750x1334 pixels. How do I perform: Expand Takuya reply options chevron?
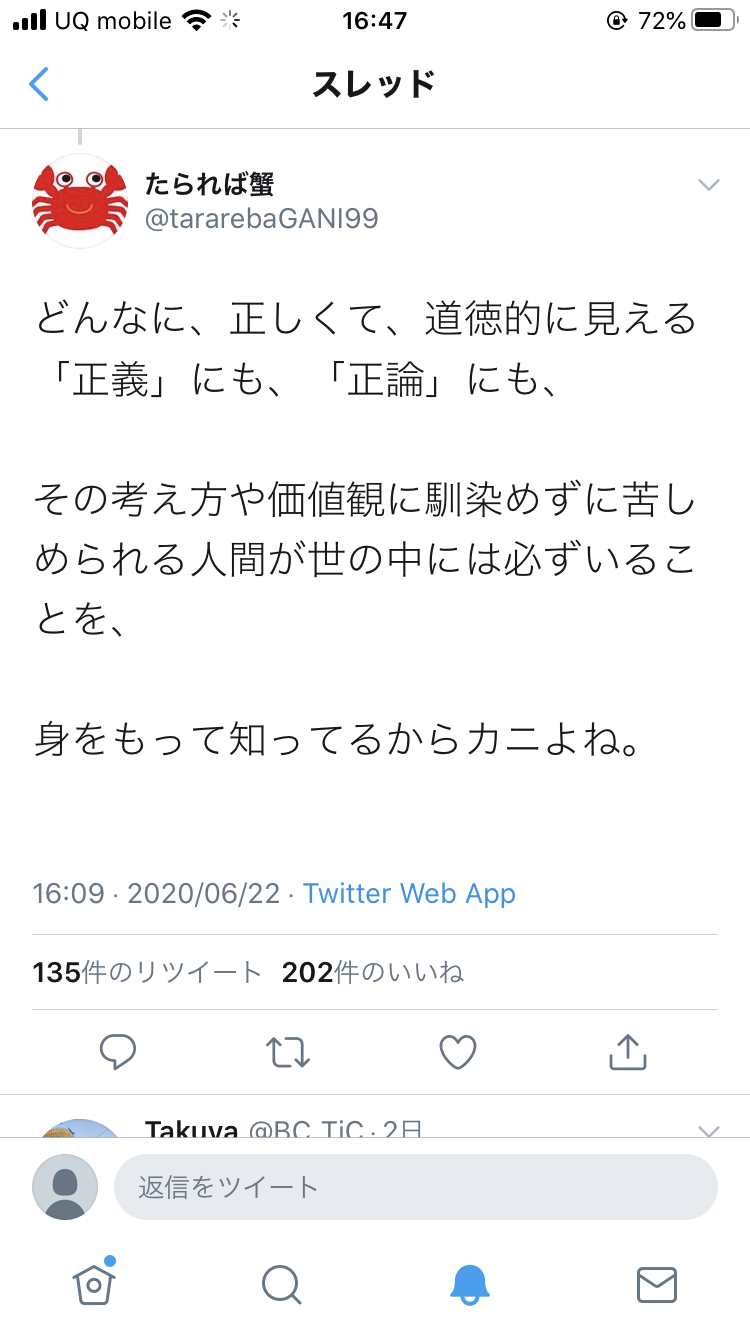click(x=708, y=1130)
